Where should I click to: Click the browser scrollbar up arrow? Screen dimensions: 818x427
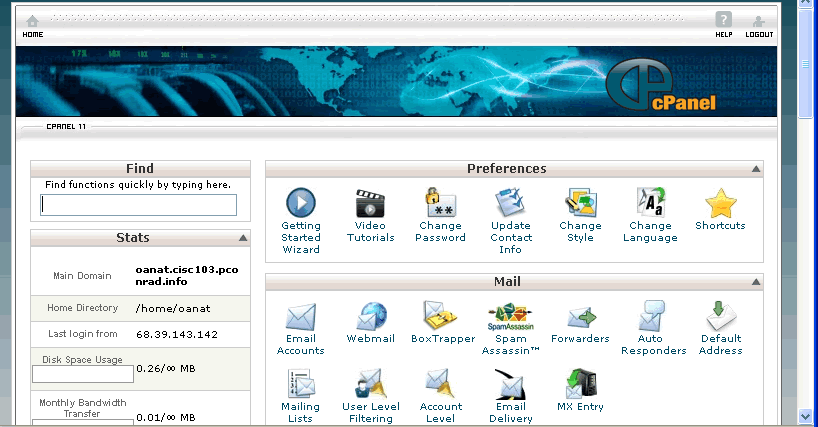coord(805,3)
